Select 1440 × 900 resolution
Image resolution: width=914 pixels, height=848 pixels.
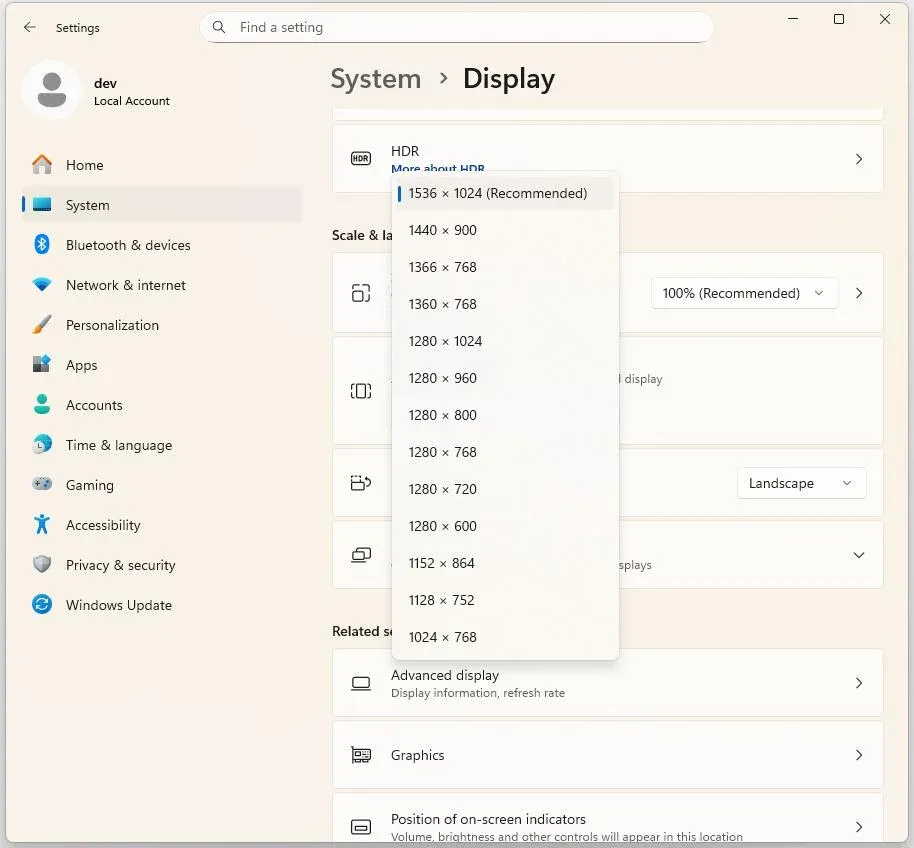505,230
